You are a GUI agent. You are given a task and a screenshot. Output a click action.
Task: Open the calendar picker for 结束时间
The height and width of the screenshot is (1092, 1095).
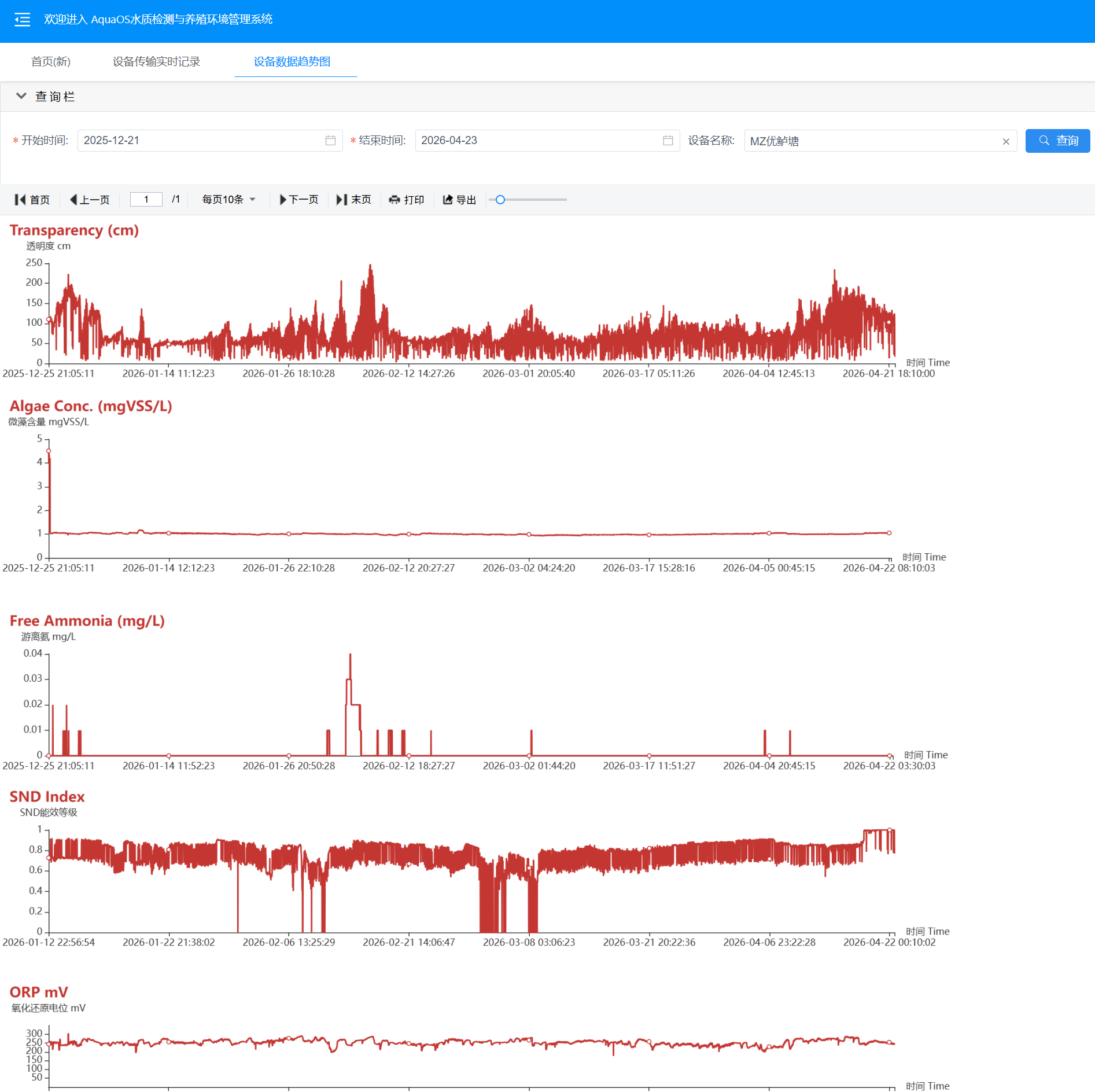click(667, 140)
